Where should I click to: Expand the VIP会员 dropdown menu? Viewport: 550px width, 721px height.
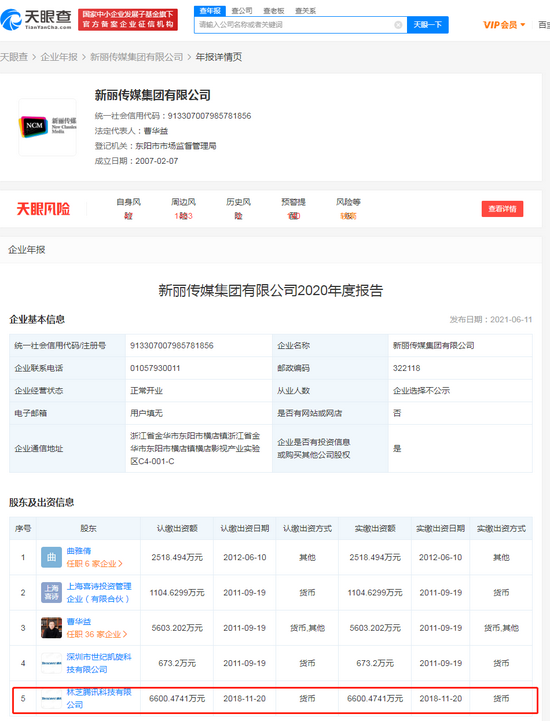coord(504,25)
